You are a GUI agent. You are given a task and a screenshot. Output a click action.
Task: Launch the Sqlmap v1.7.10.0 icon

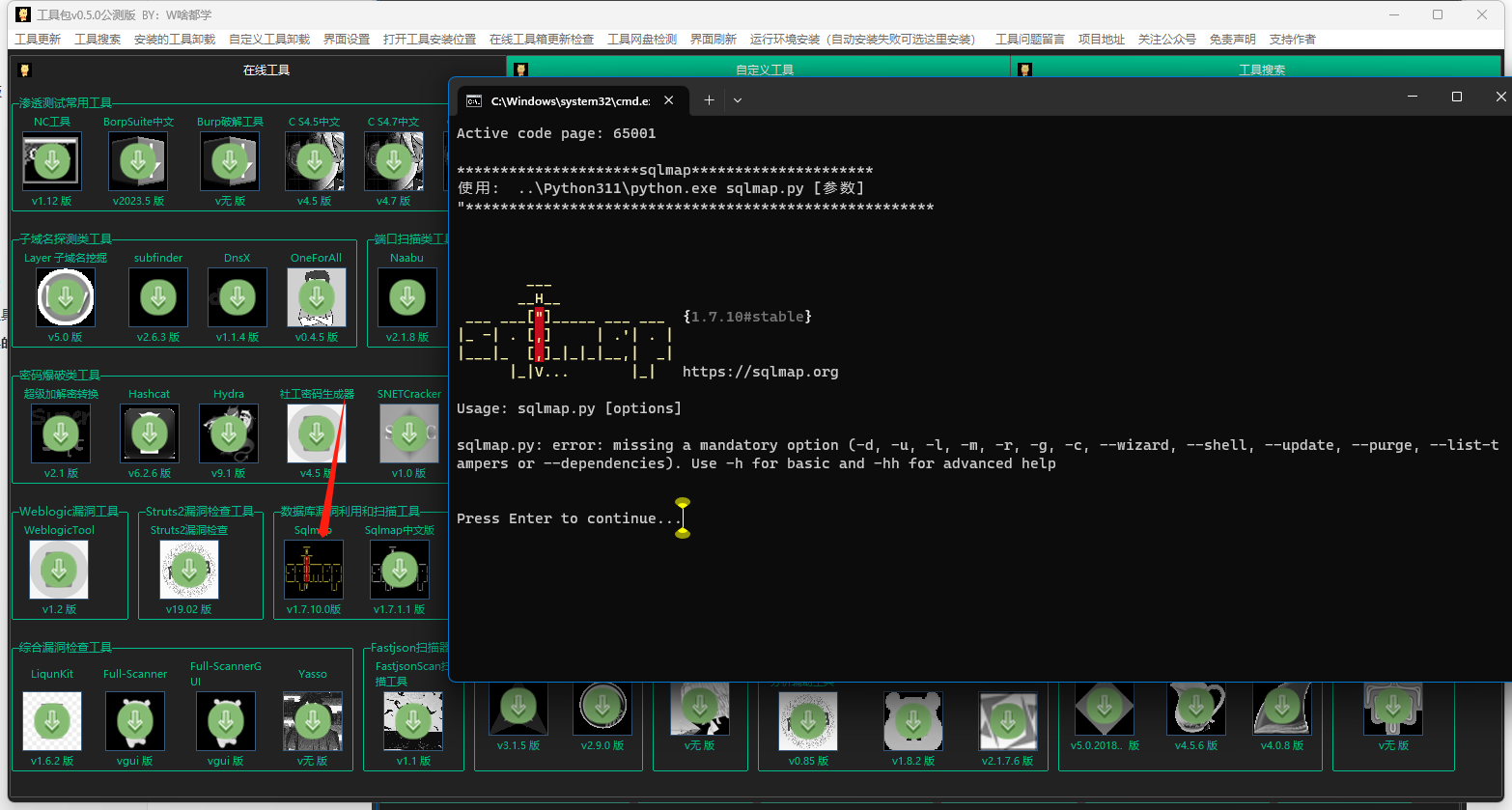click(314, 570)
